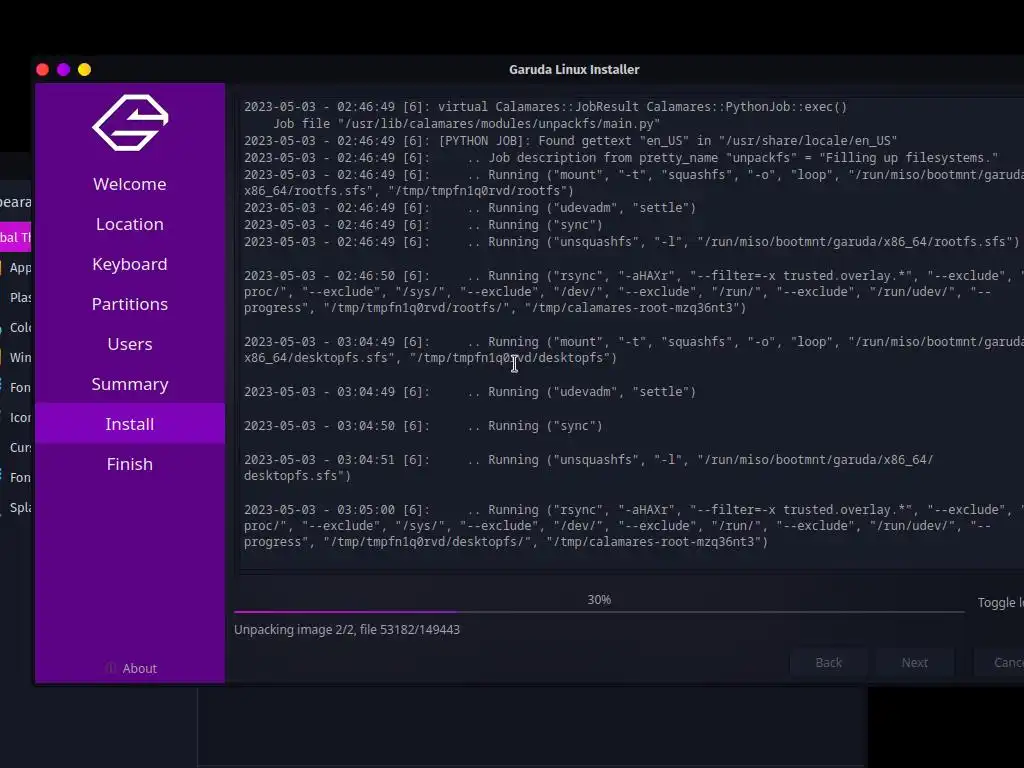Click the installation progress bar at 30%

point(599,612)
